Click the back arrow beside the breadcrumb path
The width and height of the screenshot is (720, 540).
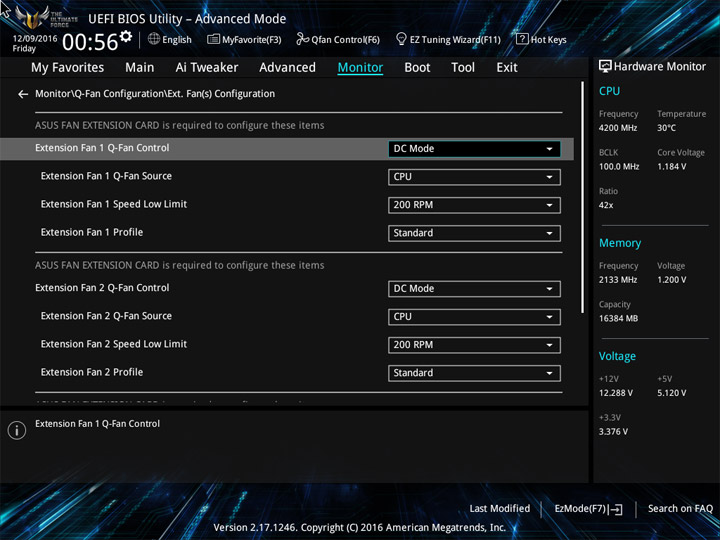pos(23,94)
